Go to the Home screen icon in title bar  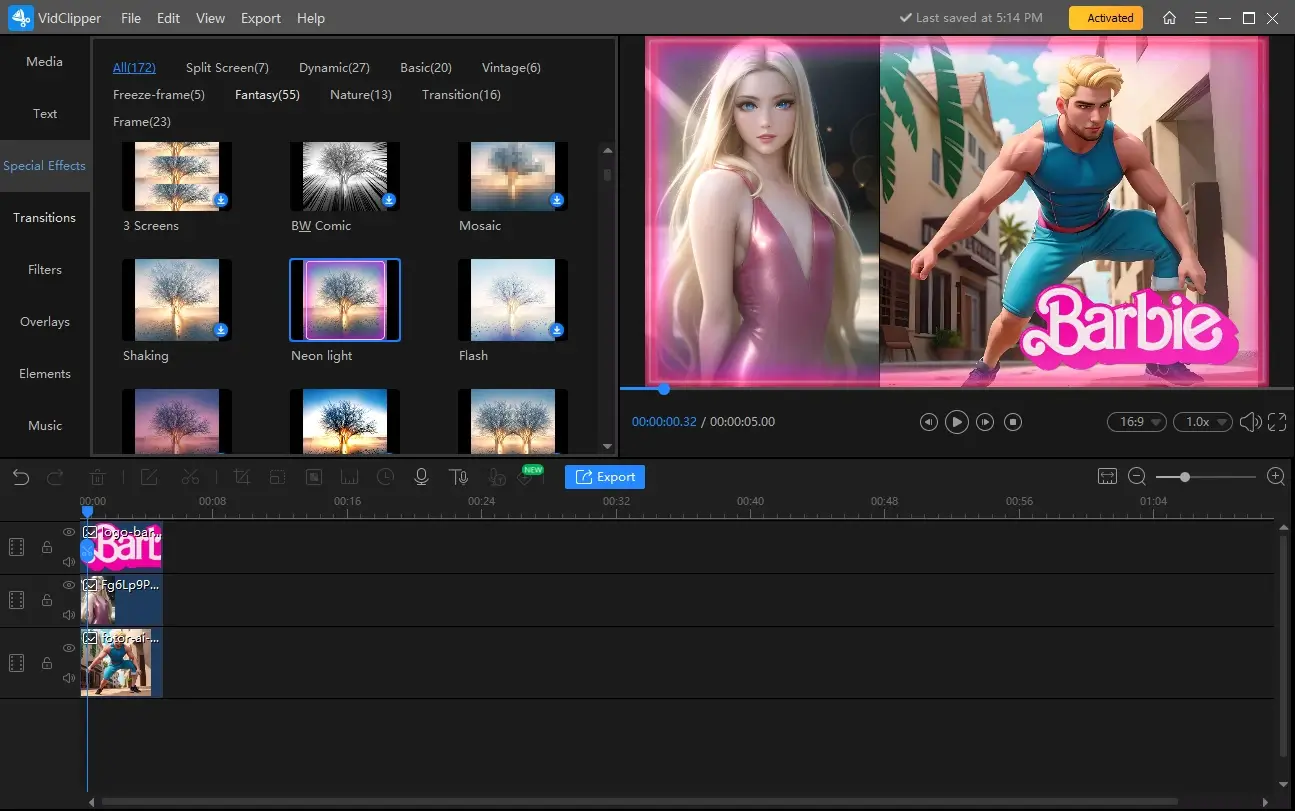(1169, 18)
